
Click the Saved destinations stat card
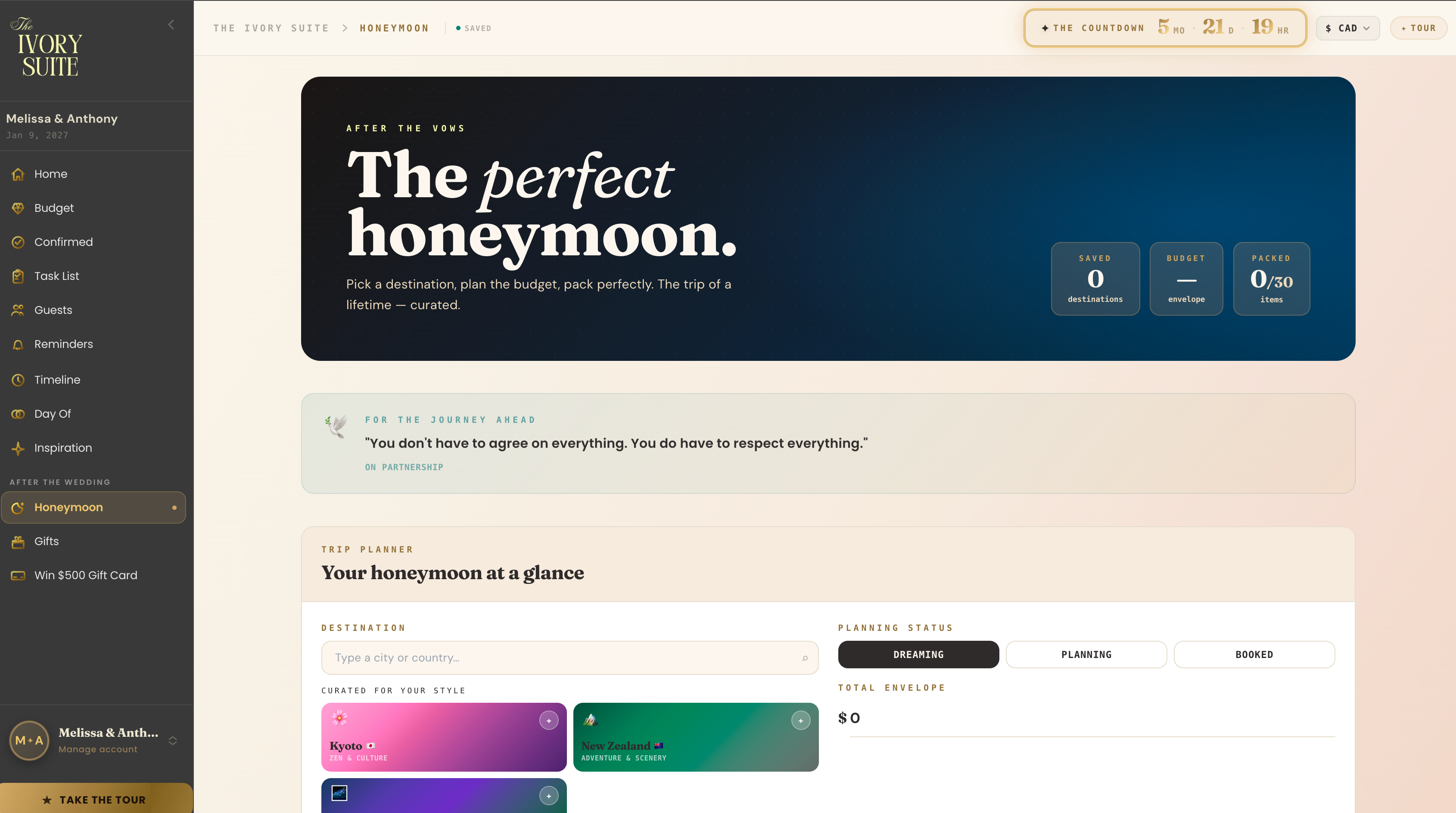click(x=1095, y=279)
